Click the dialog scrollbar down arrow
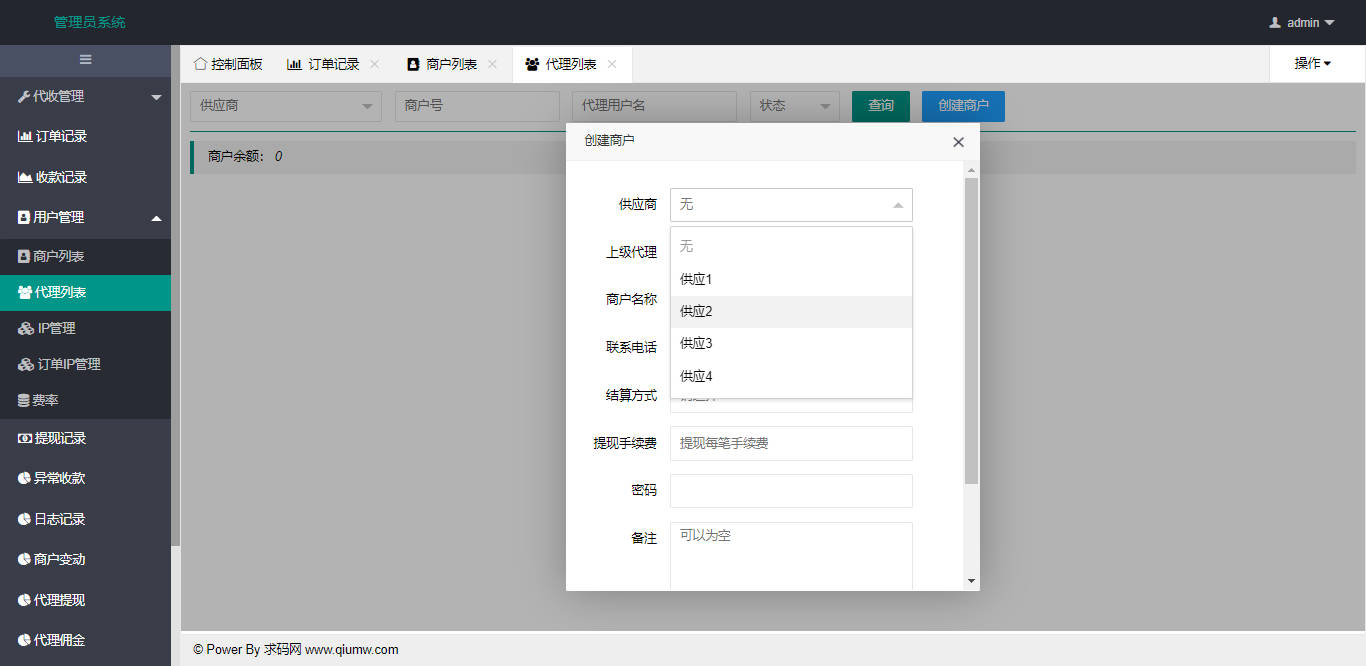Image resolution: width=1366 pixels, height=666 pixels. pos(971,581)
